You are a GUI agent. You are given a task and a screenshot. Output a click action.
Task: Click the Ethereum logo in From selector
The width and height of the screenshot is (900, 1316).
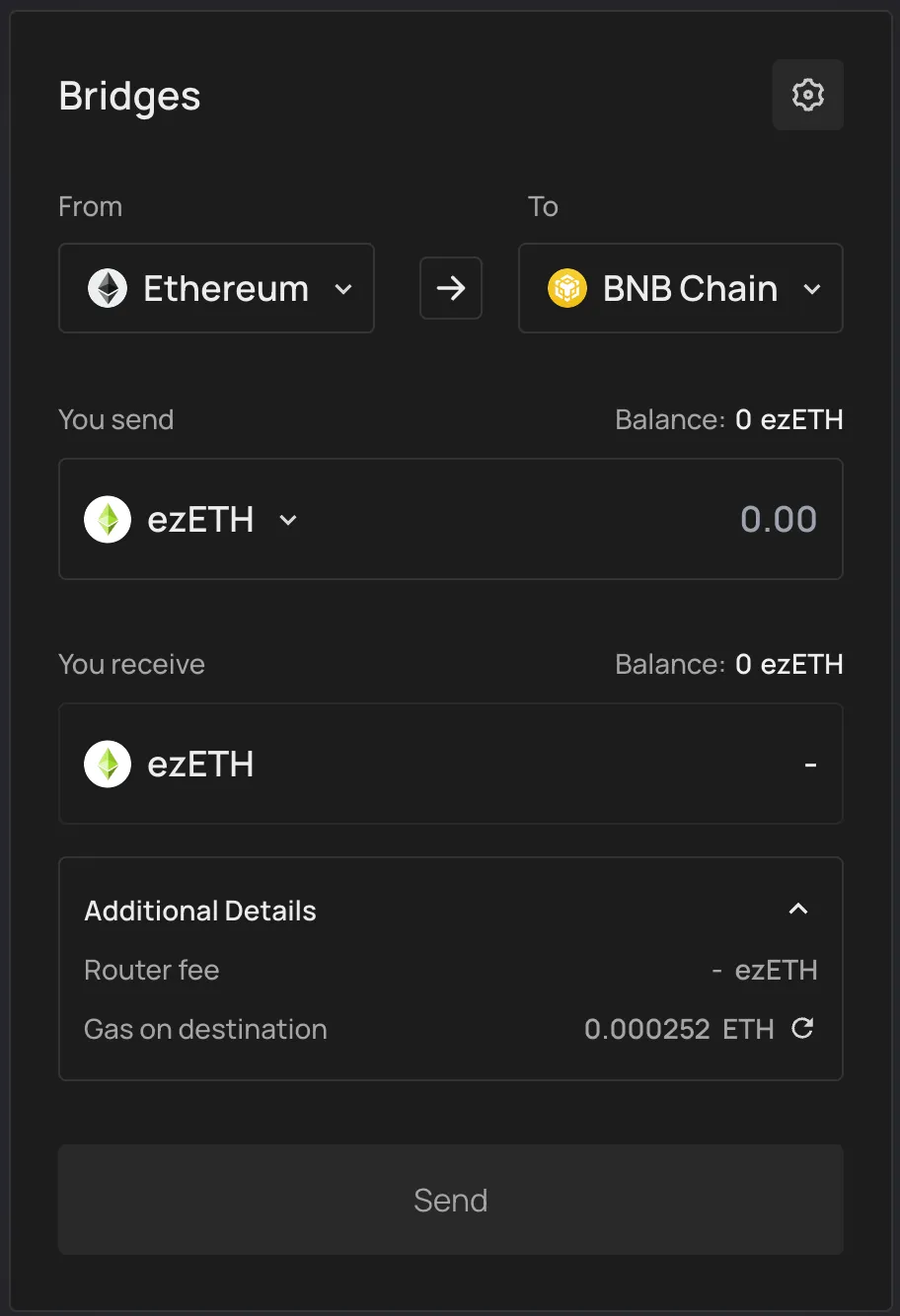[x=108, y=289]
